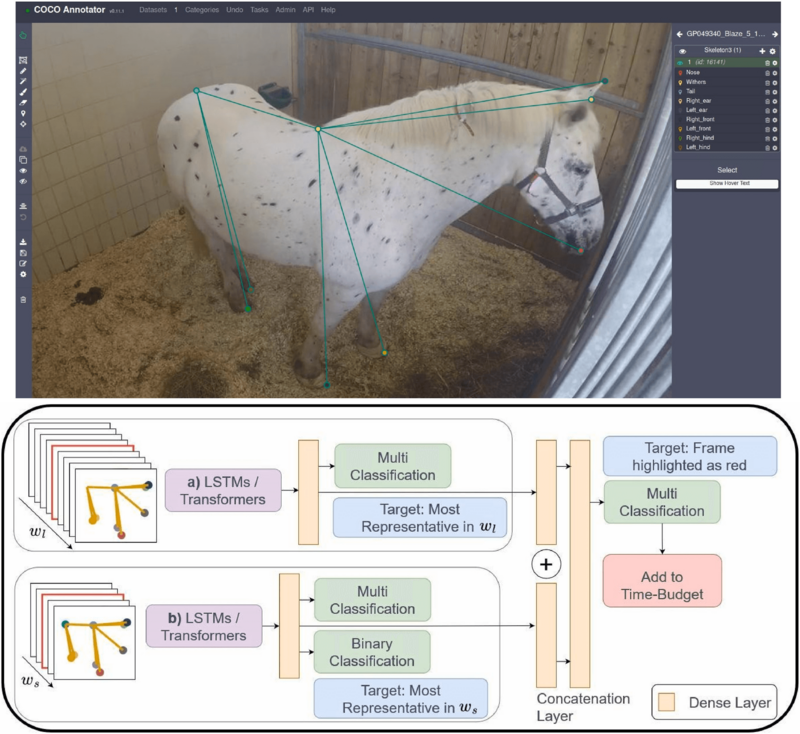Add new annotation to Skeleton3 with plus

tap(762, 50)
